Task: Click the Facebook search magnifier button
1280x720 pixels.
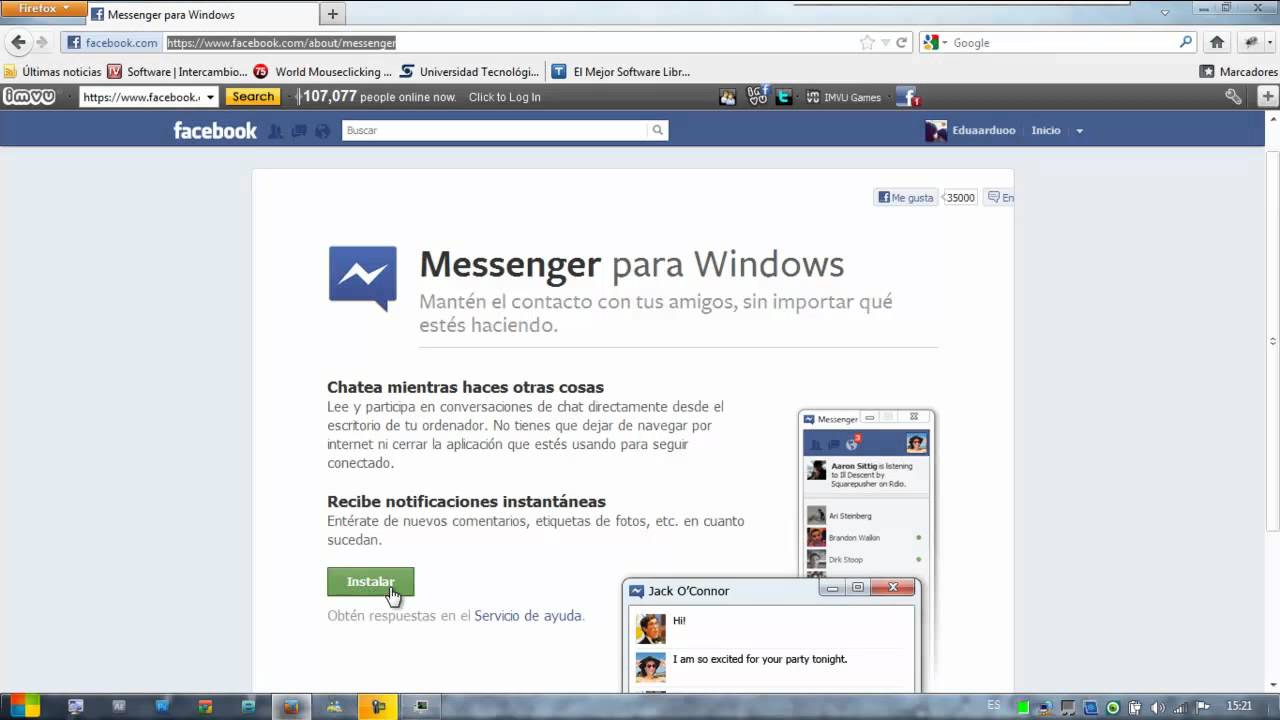Action: (658, 130)
